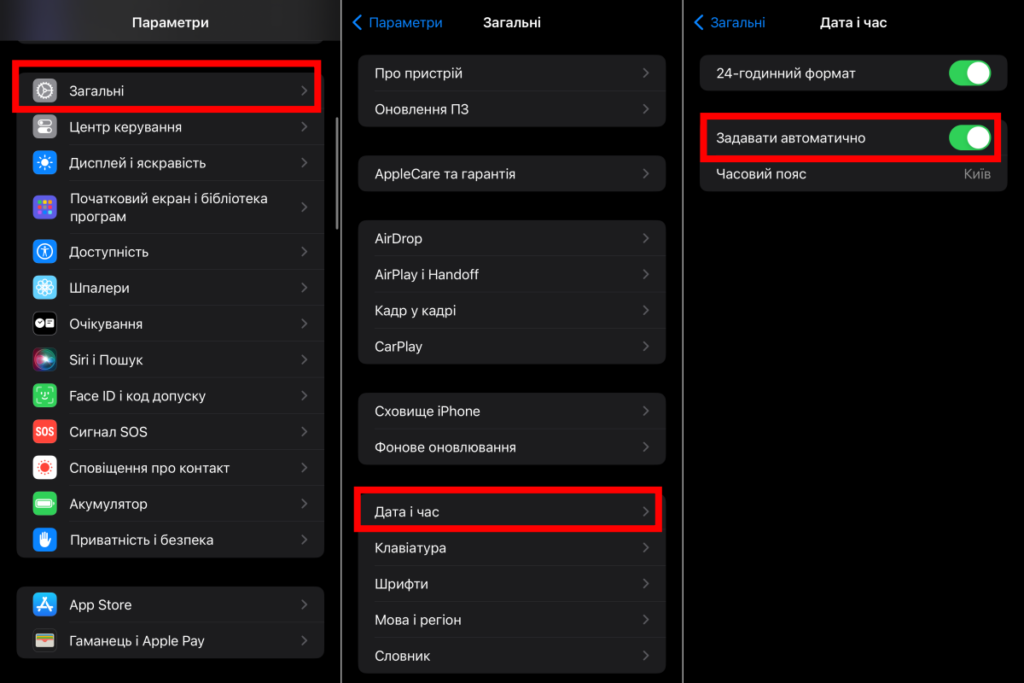Tap the Face ID icon
This screenshot has height=683, width=1024.
pyautogui.click(x=45, y=396)
